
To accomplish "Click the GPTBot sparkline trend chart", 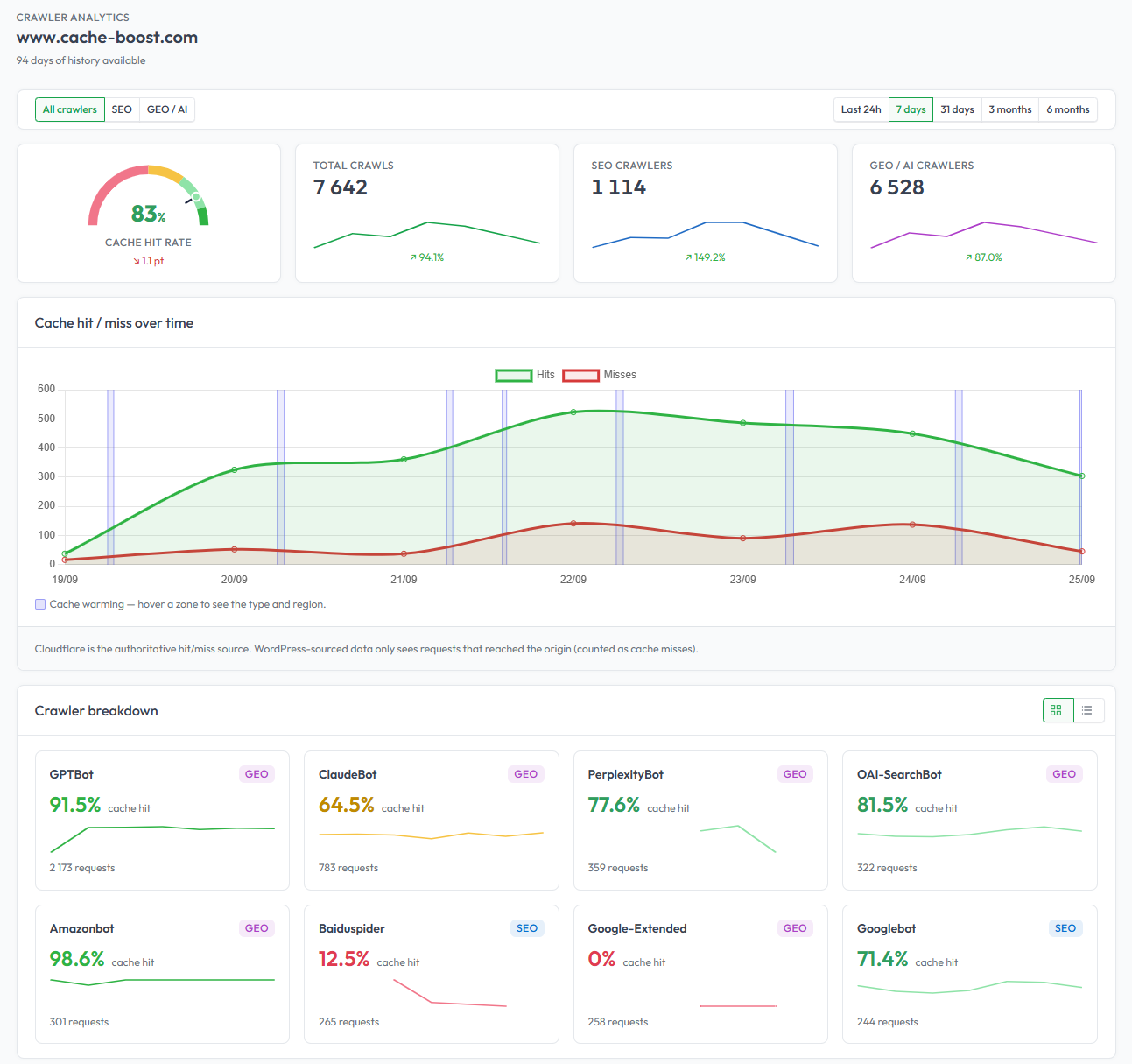I will pyautogui.click(x=163, y=838).
